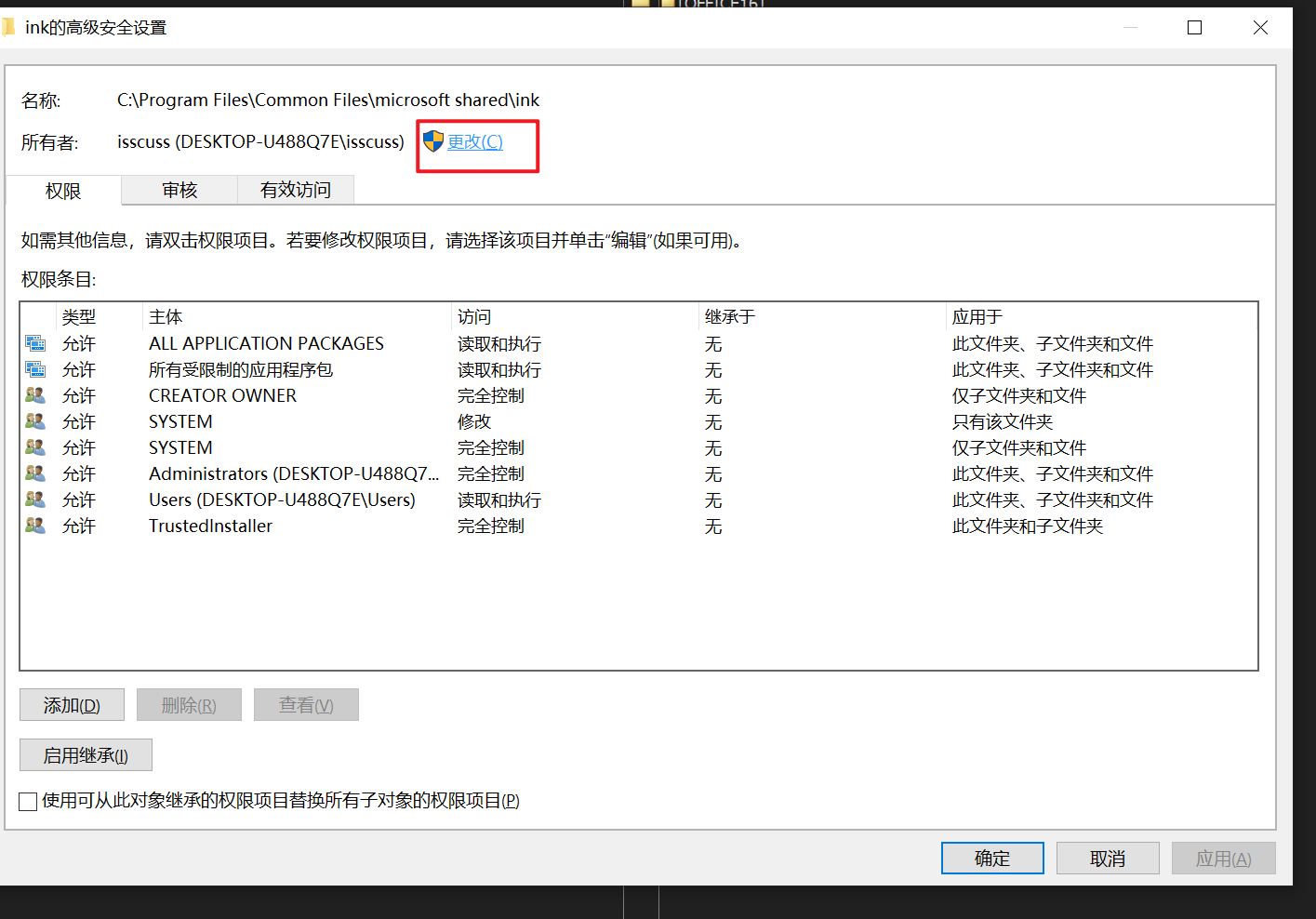Cancel the dialog with 取消
Viewport: 1316px width, 919px height.
pos(1107,859)
